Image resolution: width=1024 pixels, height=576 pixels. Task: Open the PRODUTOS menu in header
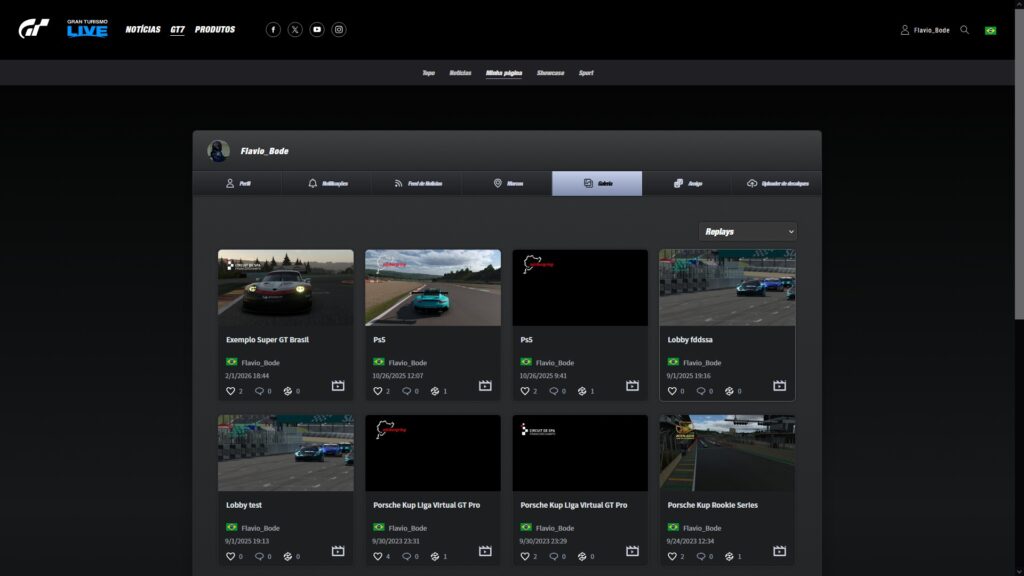(x=215, y=30)
